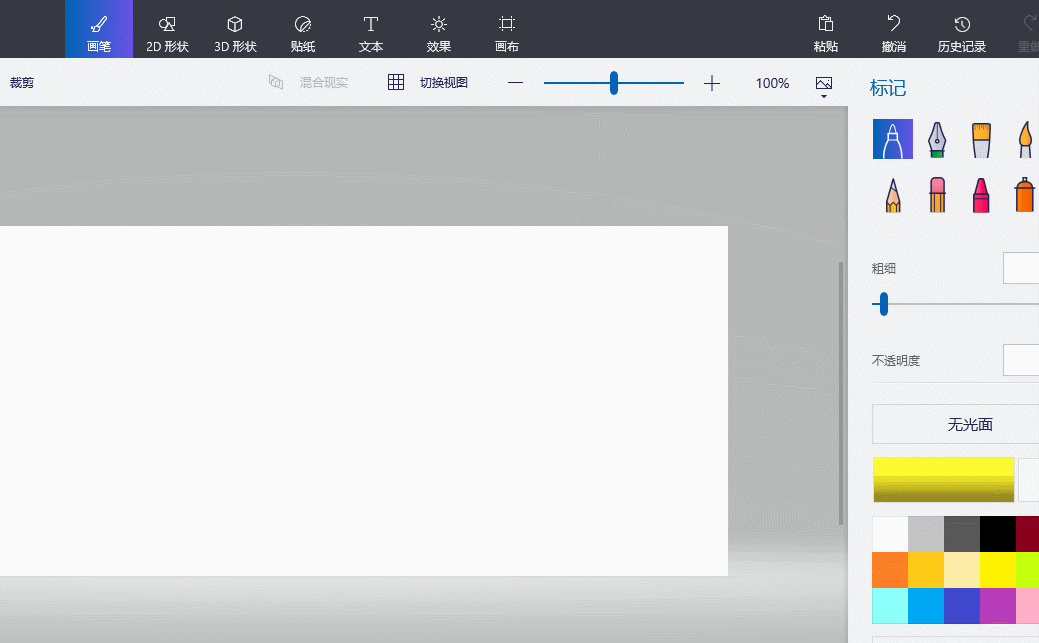Screen dimensions: 1039x643
Task: Choose the Crayon tool
Action: coord(981,195)
